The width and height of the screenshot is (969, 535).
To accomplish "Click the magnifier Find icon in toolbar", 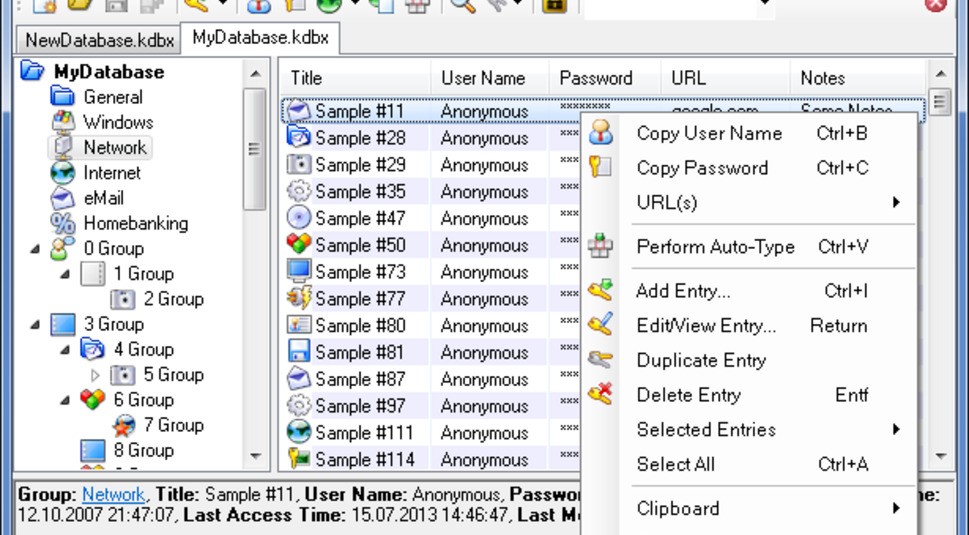I will coord(462,5).
